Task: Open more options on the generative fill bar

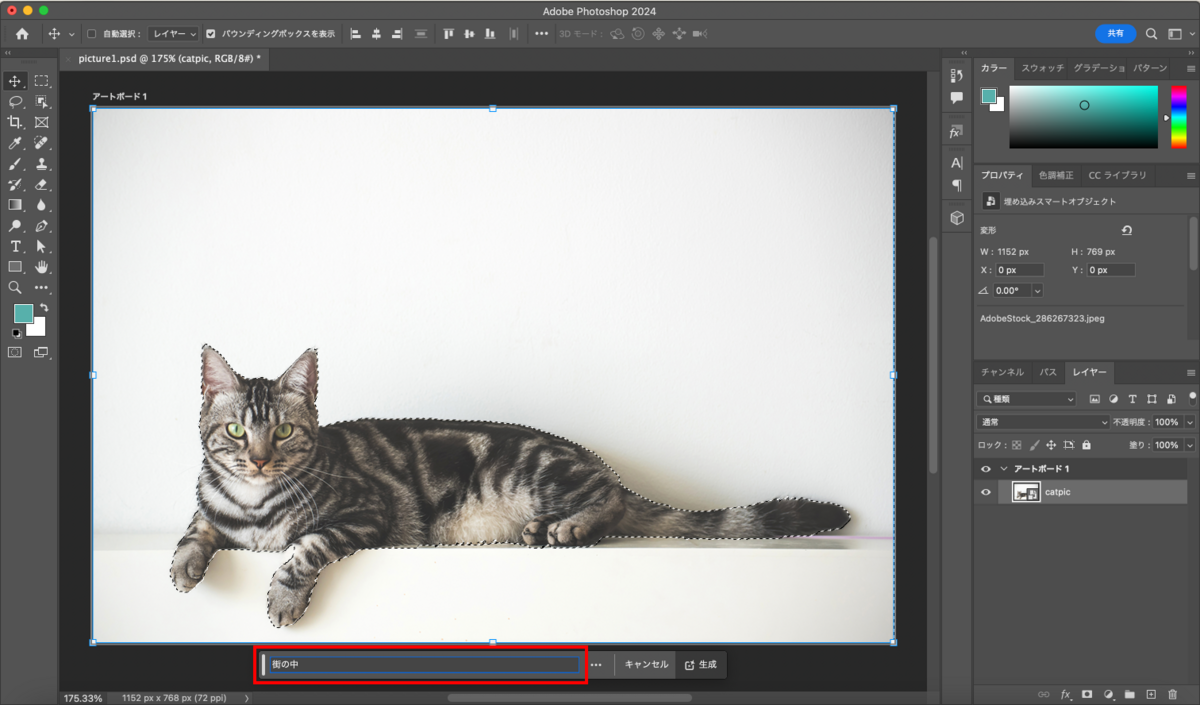Action: [596, 664]
